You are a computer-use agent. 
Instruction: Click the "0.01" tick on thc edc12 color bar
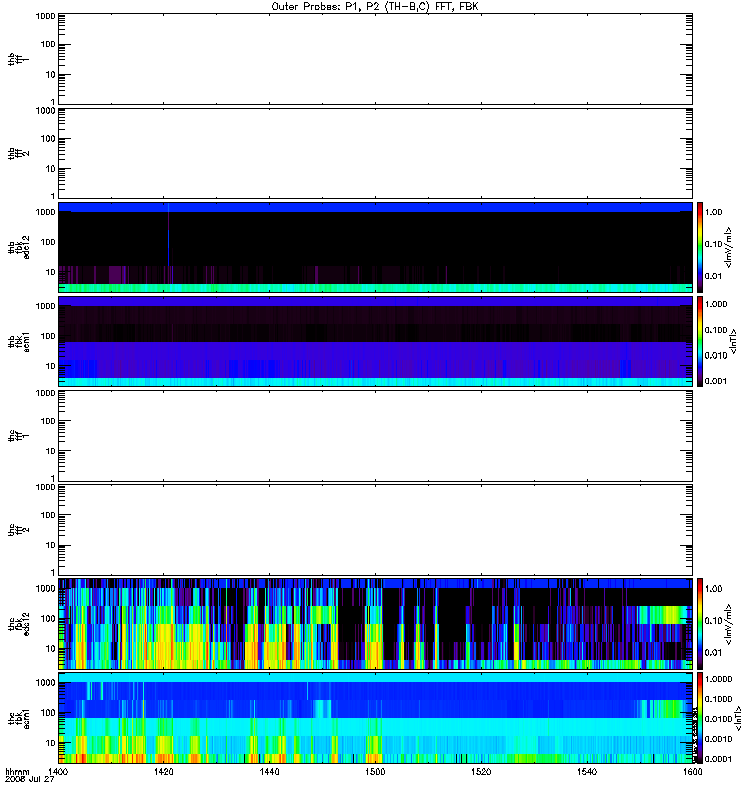[713, 653]
